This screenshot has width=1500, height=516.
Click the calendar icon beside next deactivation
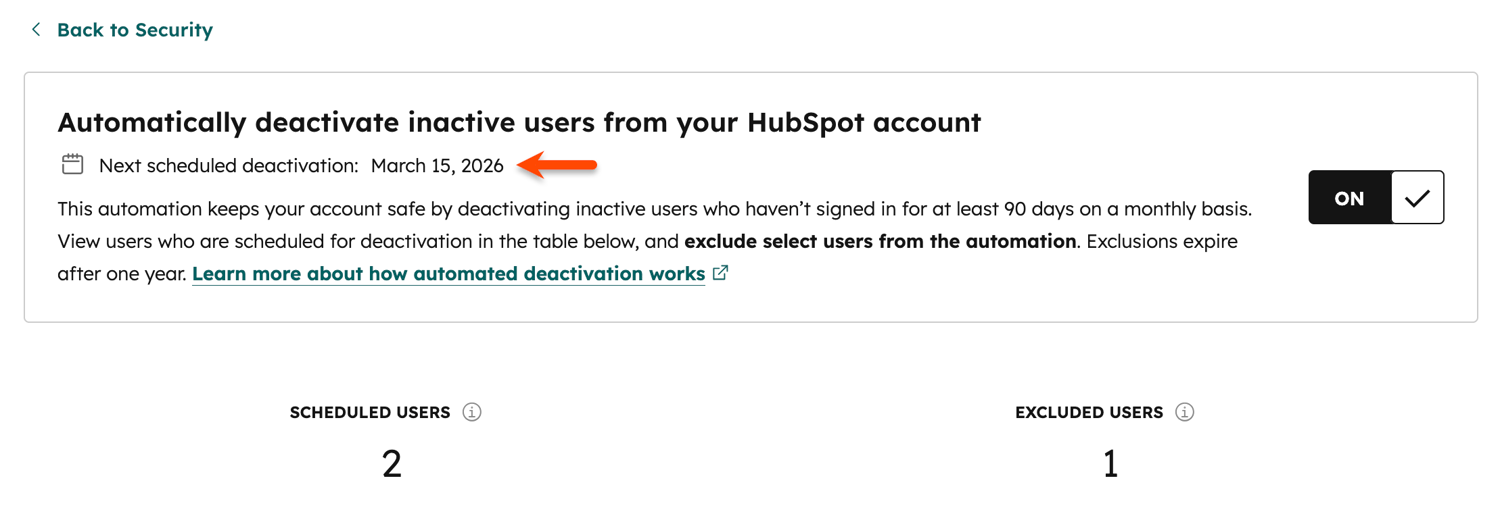pyautogui.click(x=72, y=165)
